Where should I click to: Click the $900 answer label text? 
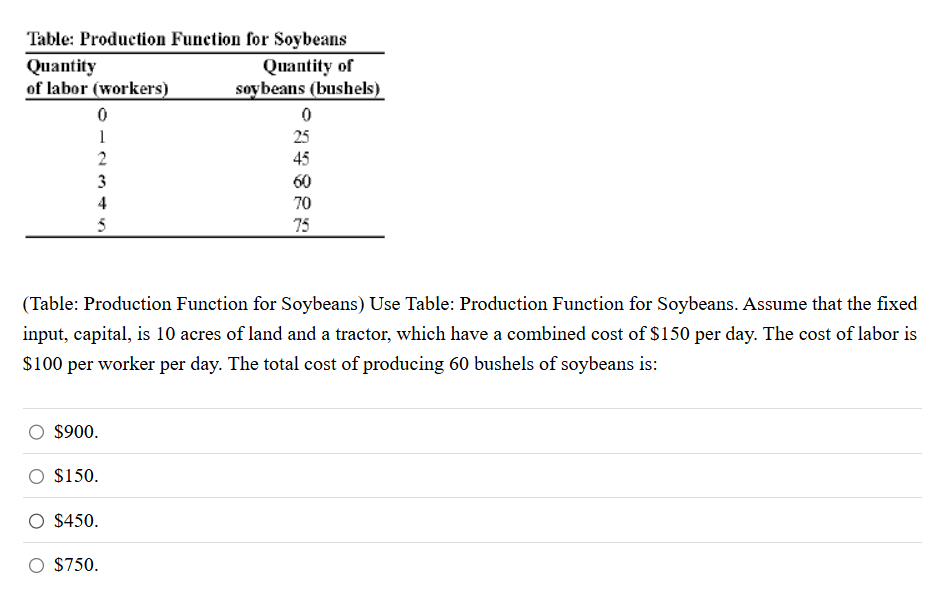point(76,431)
